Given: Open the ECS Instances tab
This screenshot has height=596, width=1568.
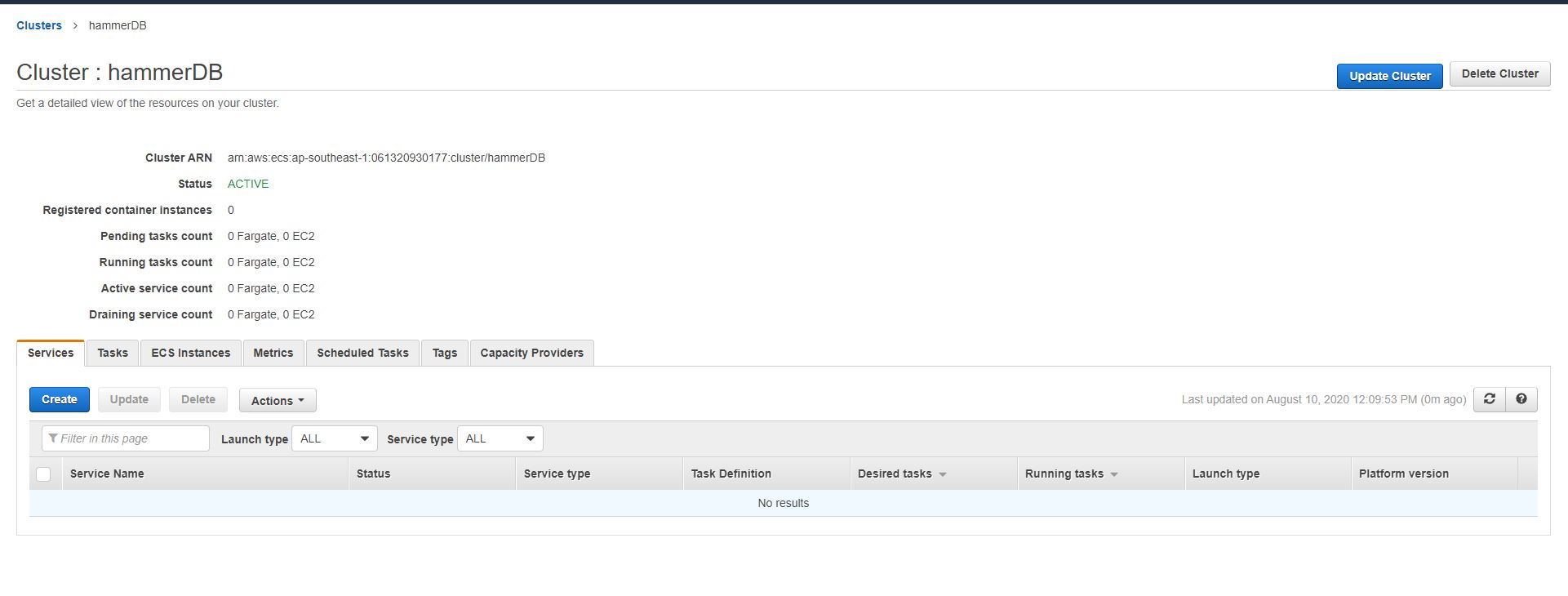Looking at the screenshot, I should click(x=190, y=353).
